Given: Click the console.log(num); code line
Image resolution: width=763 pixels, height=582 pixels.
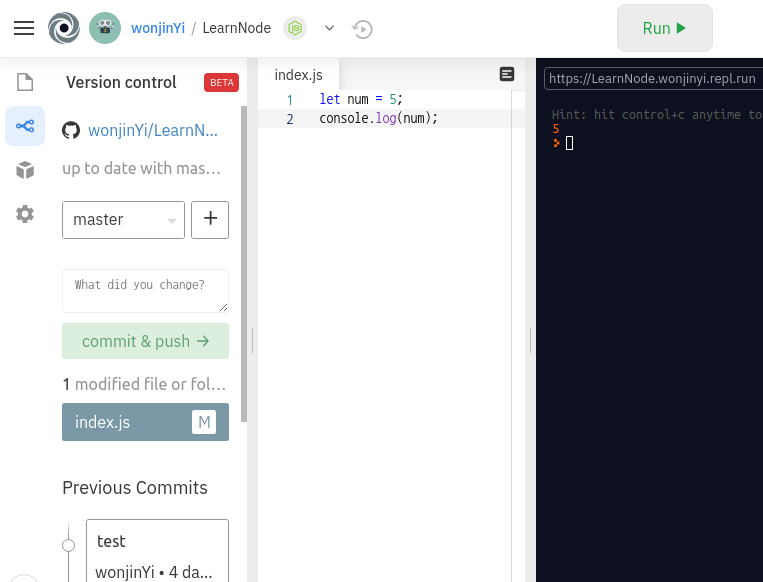Looking at the screenshot, I should coord(379,118).
